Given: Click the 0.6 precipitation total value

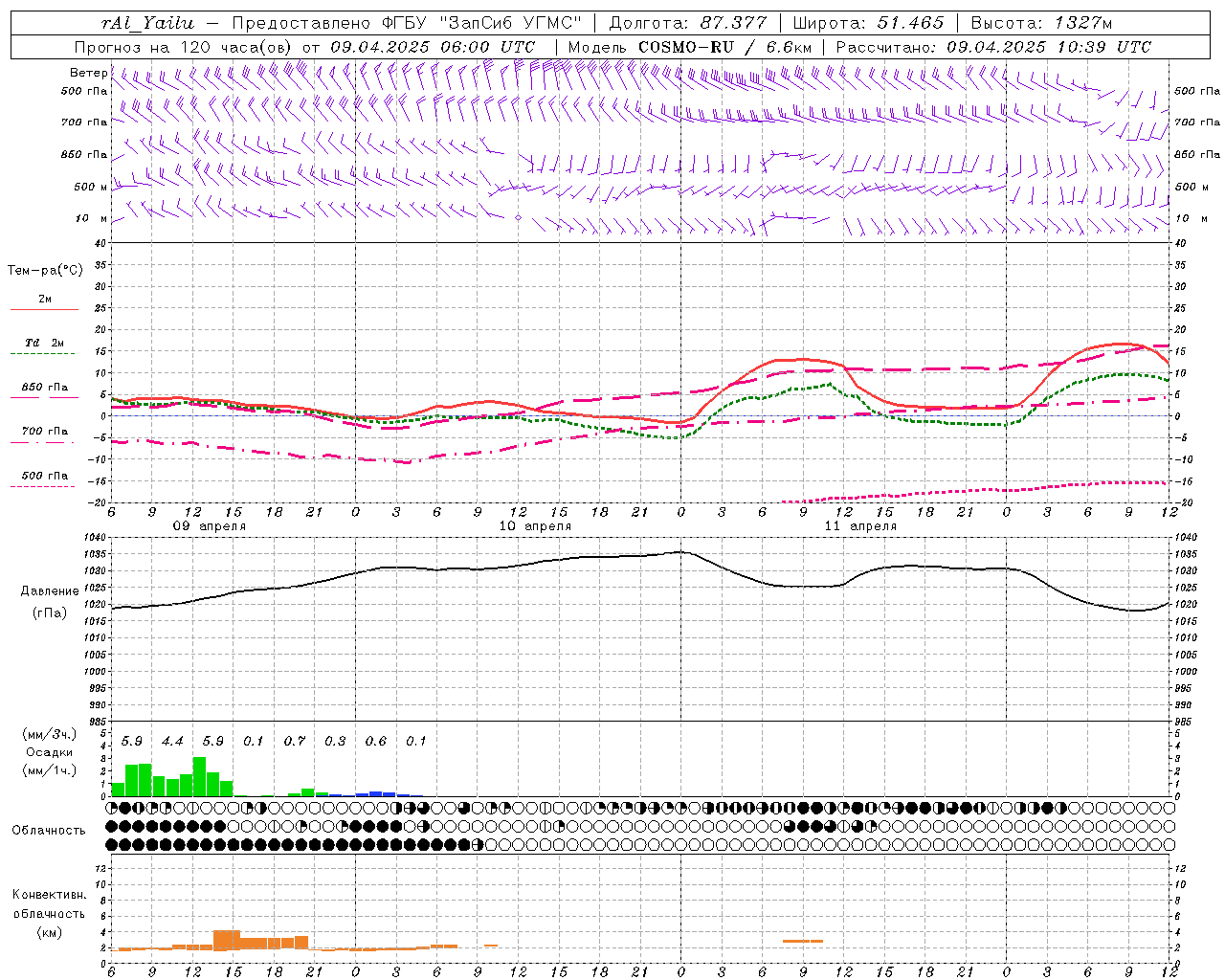Looking at the screenshot, I should click(x=376, y=741).
